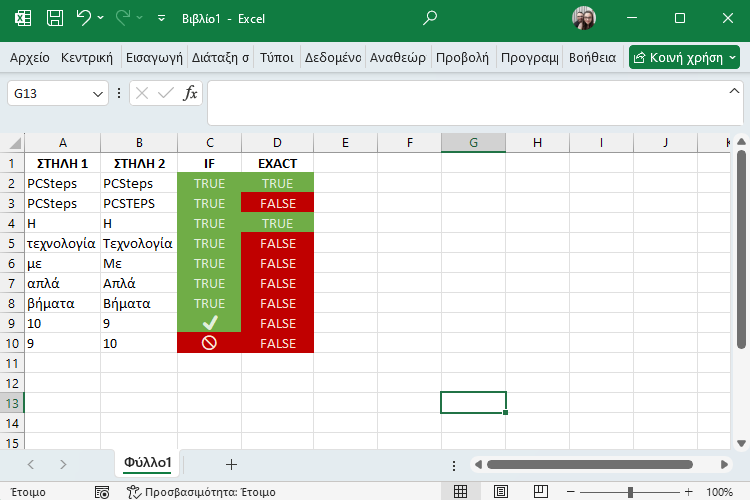Expand the Name Box dropdown arrow
Image resolution: width=750 pixels, height=500 pixels.
tap(98, 94)
